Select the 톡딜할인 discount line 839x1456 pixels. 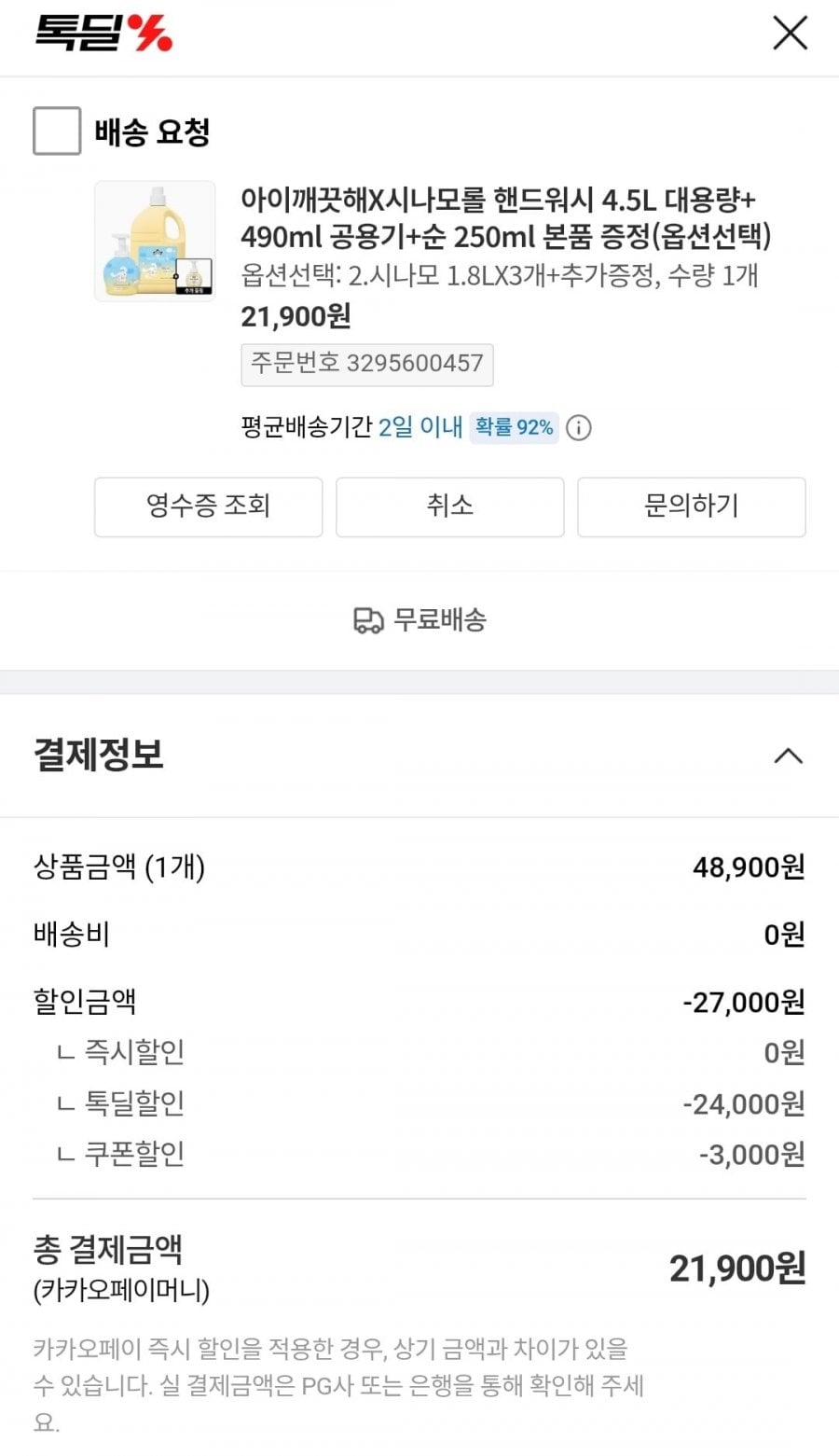coord(134,1103)
